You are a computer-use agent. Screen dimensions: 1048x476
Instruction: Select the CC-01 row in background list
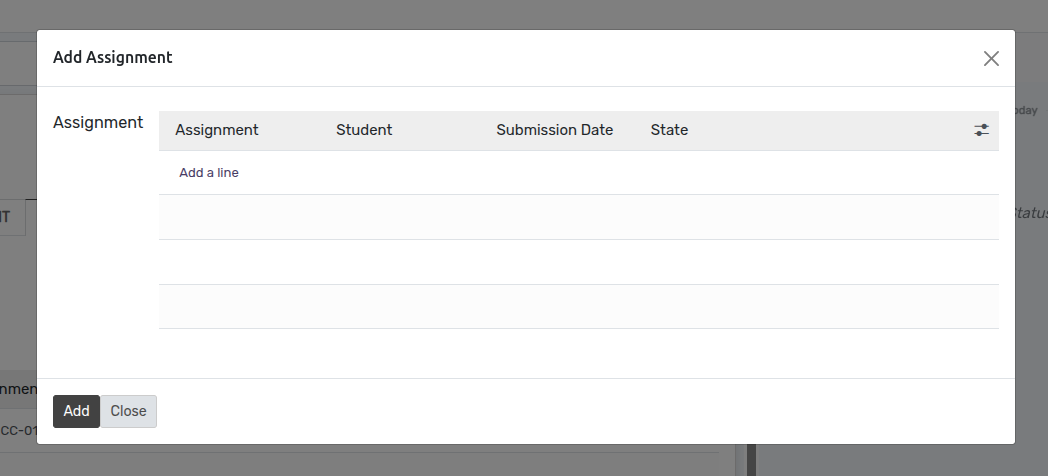pos(19,431)
